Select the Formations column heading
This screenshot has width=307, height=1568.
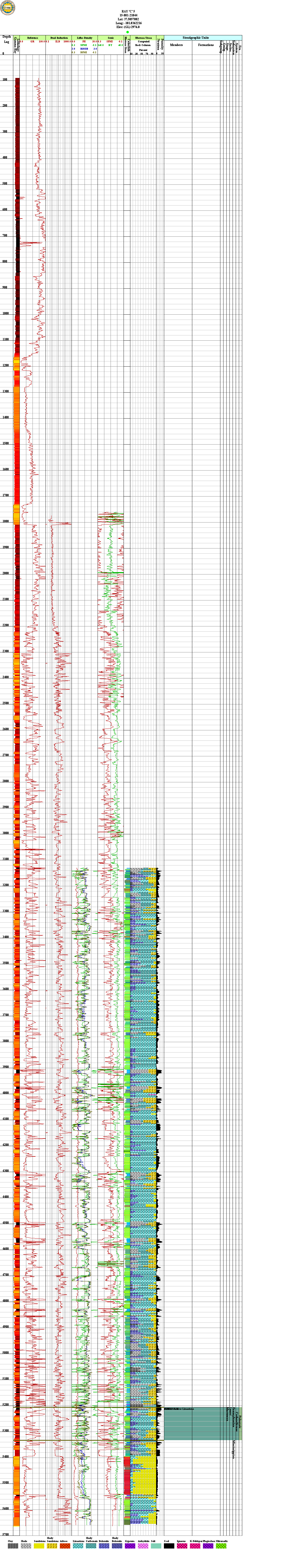coord(205,45)
